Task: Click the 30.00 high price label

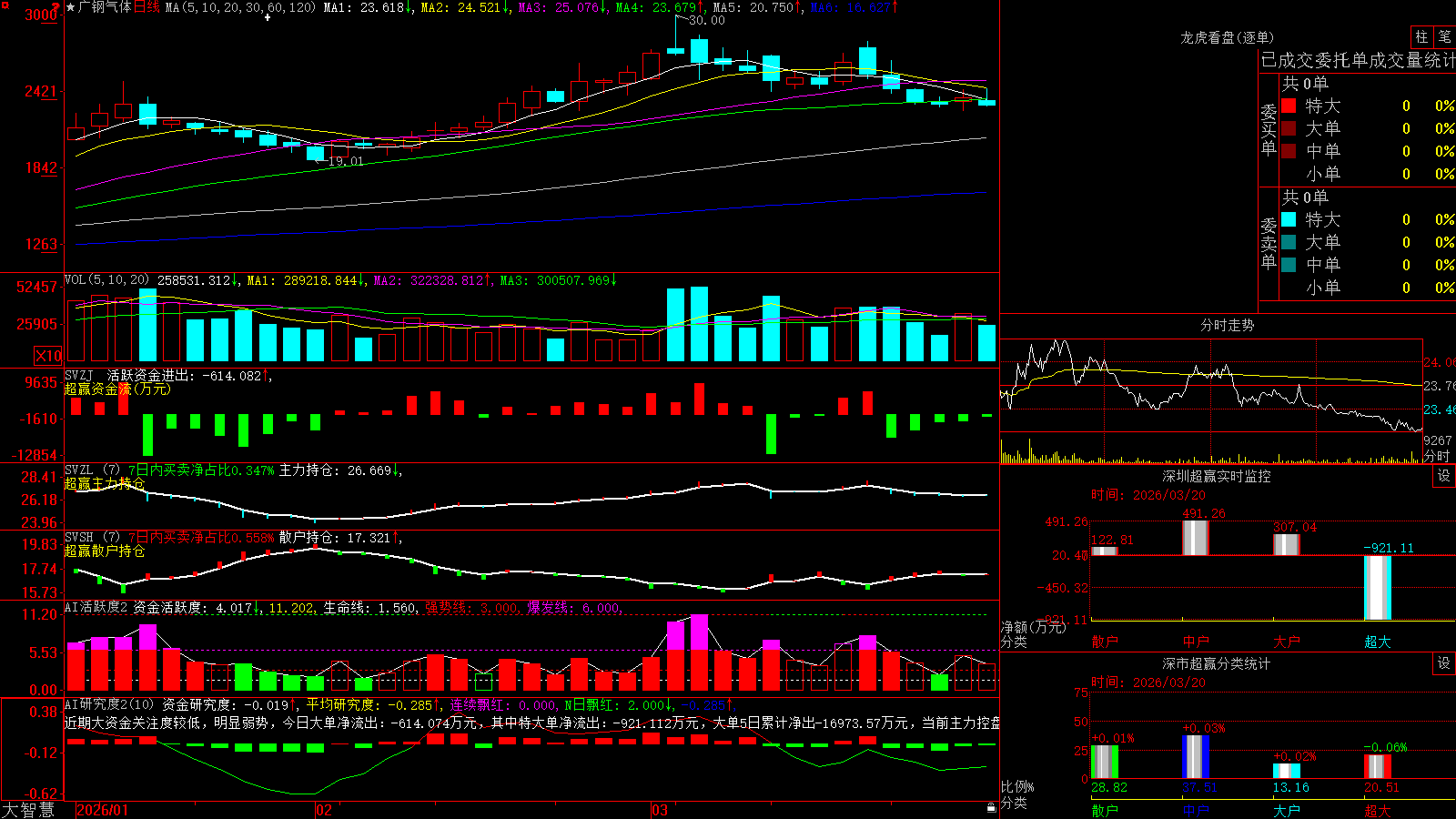Action: pyautogui.click(x=707, y=20)
